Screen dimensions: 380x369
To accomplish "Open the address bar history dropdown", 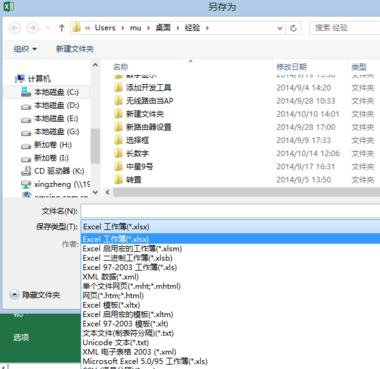I will [280, 28].
